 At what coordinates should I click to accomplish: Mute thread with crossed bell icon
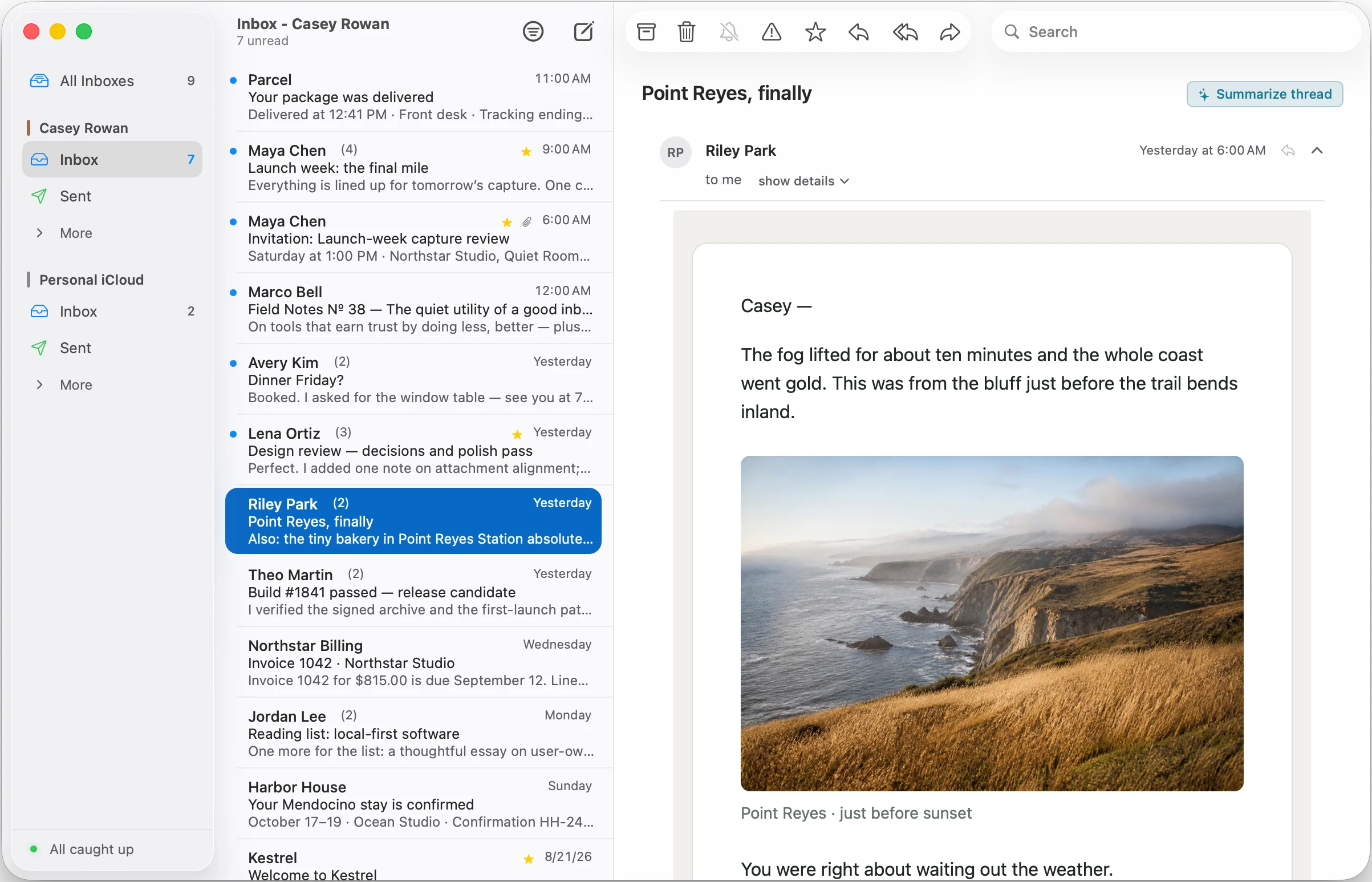tap(729, 31)
